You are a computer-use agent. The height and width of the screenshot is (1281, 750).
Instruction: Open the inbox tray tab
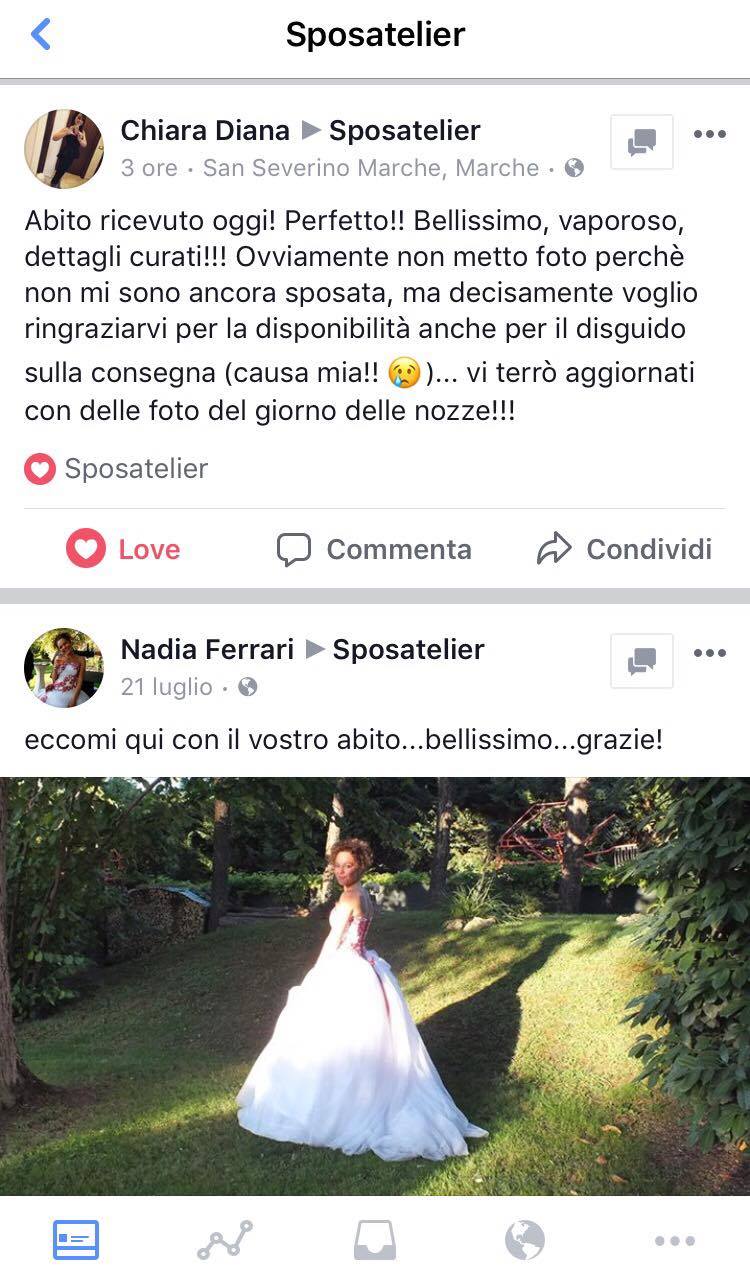point(375,1241)
